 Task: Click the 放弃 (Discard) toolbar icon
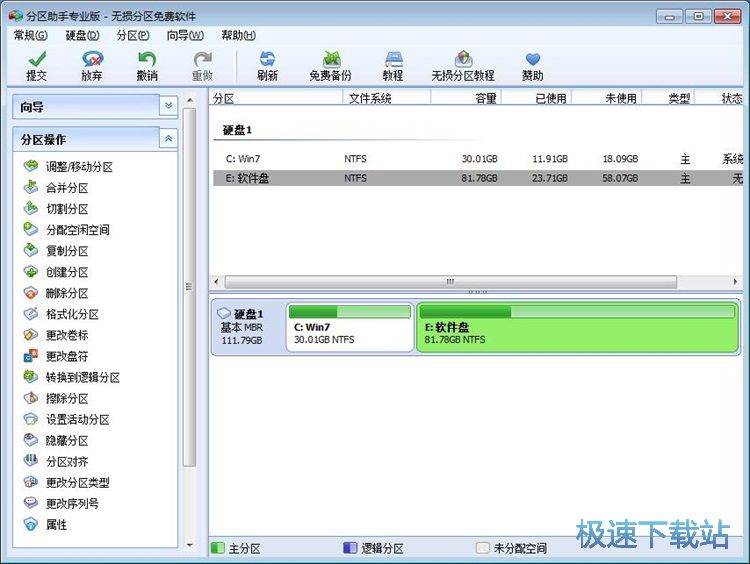pos(92,66)
